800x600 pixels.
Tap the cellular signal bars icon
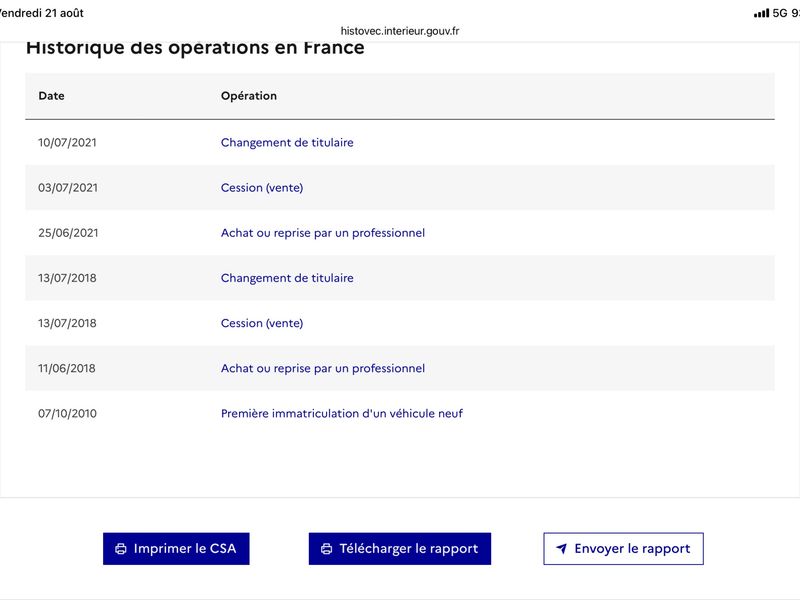pyautogui.click(x=761, y=13)
